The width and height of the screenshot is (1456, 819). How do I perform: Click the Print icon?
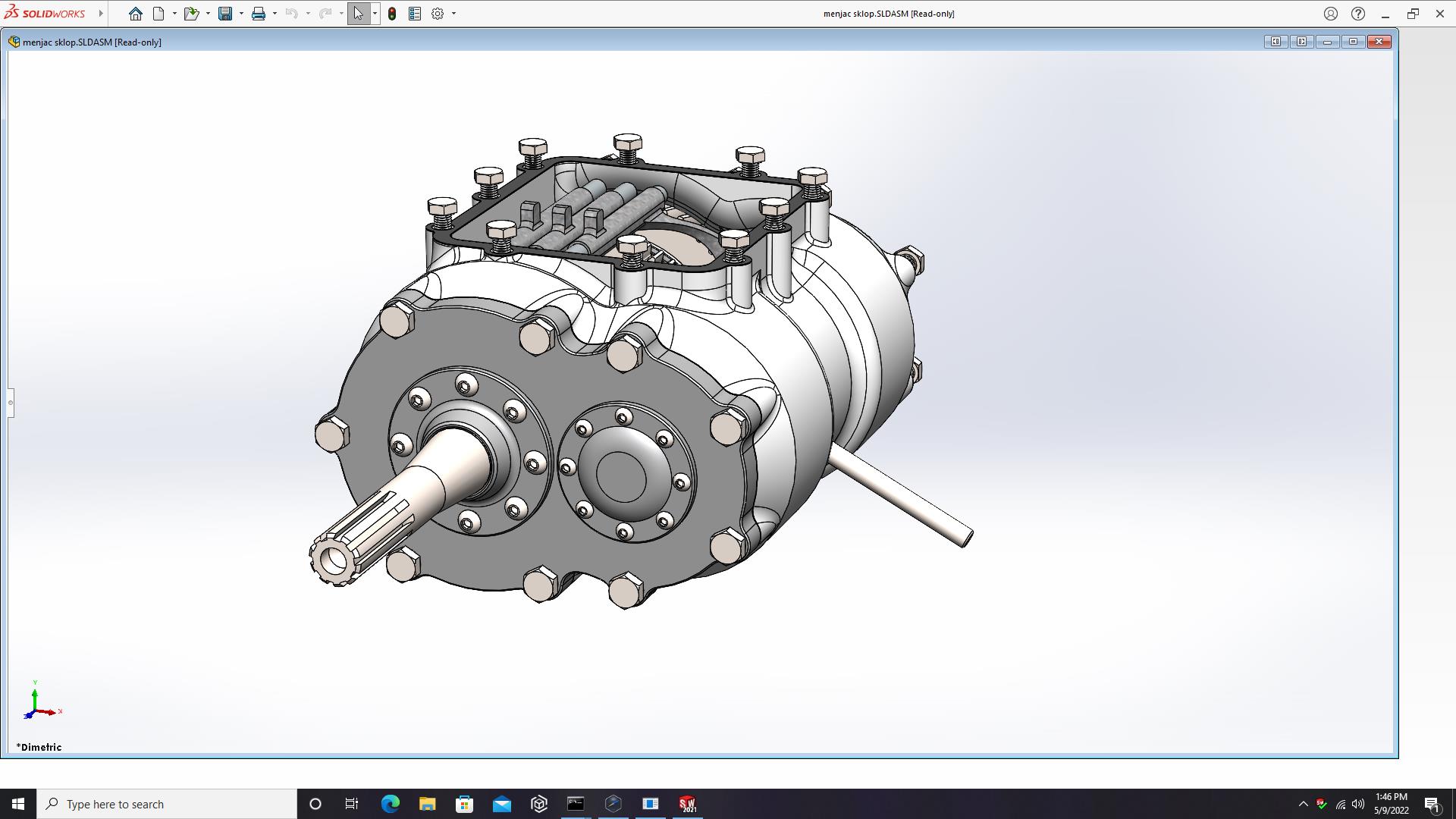click(x=259, y=14)
